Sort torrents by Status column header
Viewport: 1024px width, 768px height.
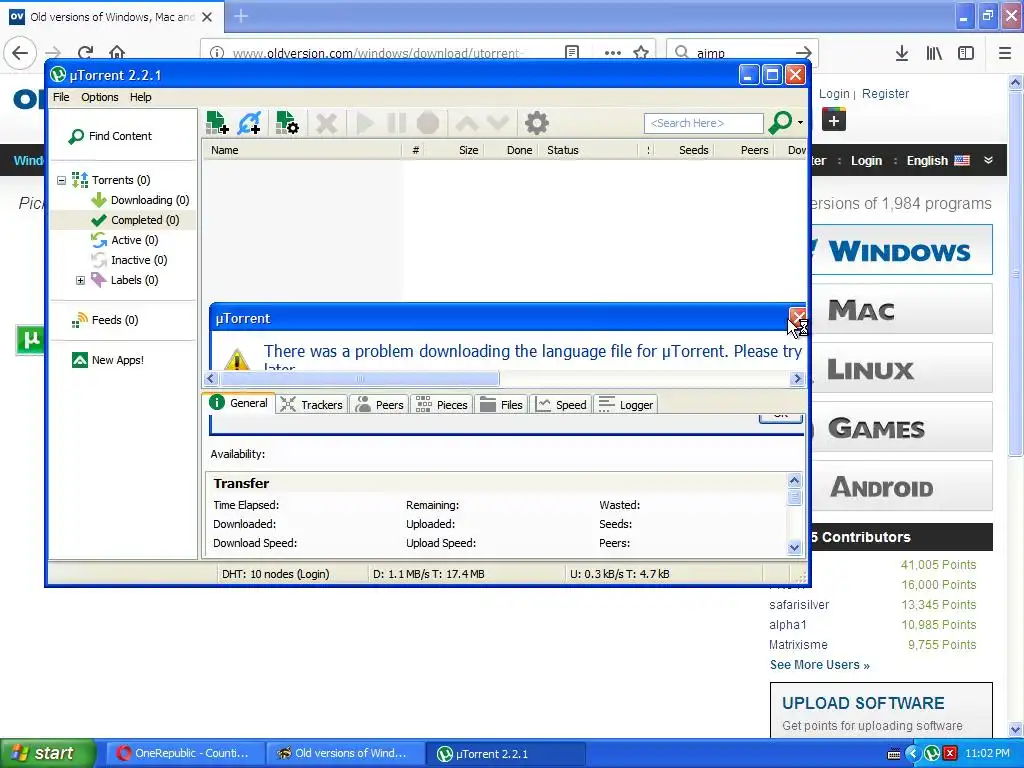[x=588, y=150]
